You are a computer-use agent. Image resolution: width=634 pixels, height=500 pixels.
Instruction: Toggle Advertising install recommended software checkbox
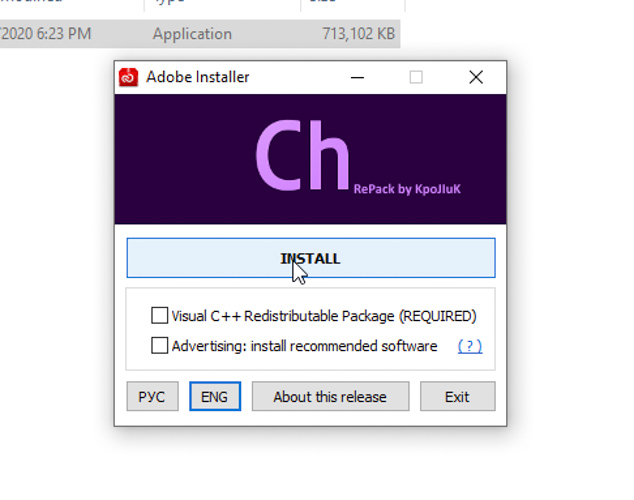point(159,346)
